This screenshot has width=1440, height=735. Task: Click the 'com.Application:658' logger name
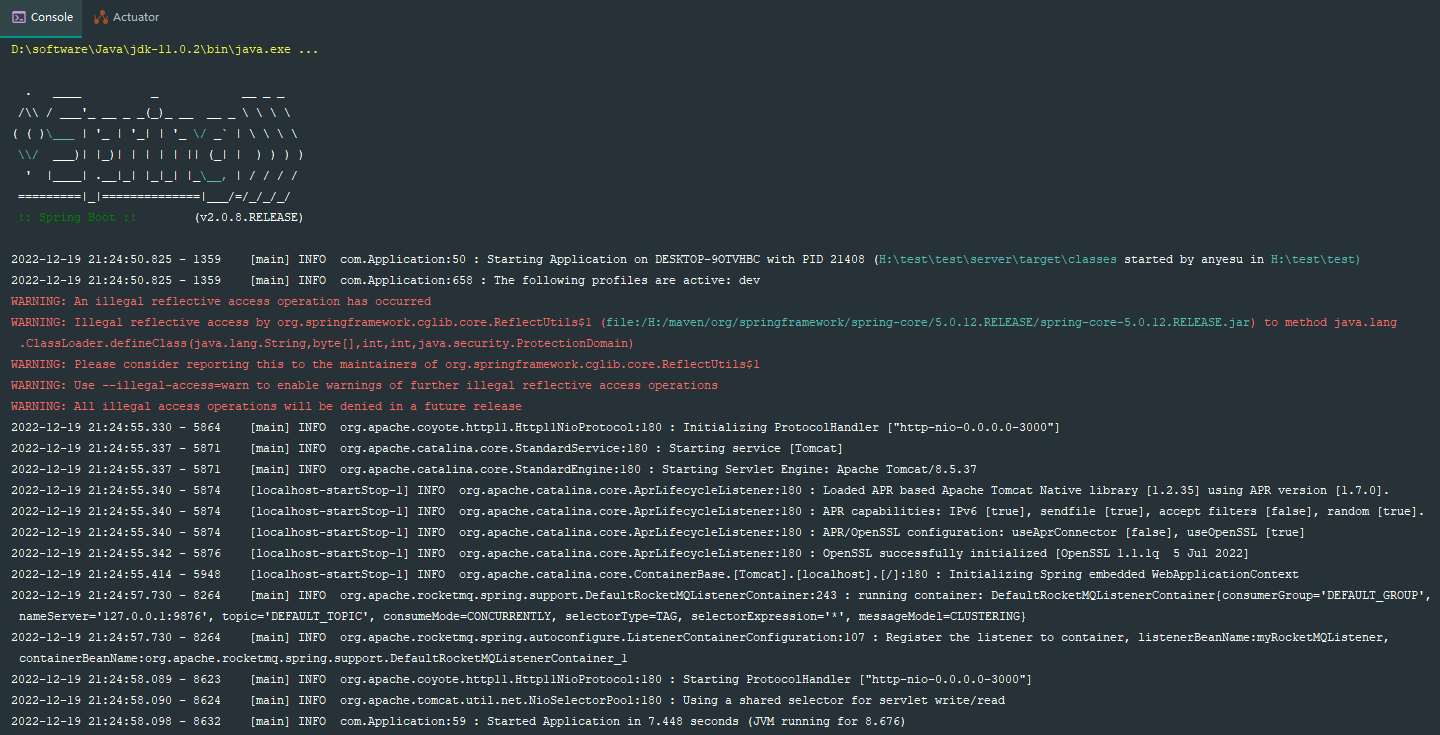pos(407,280)
